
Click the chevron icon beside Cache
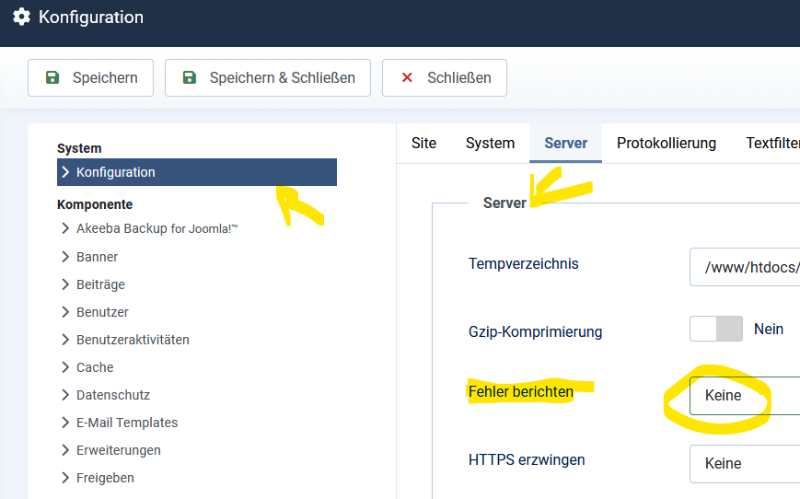pos(65,367)
